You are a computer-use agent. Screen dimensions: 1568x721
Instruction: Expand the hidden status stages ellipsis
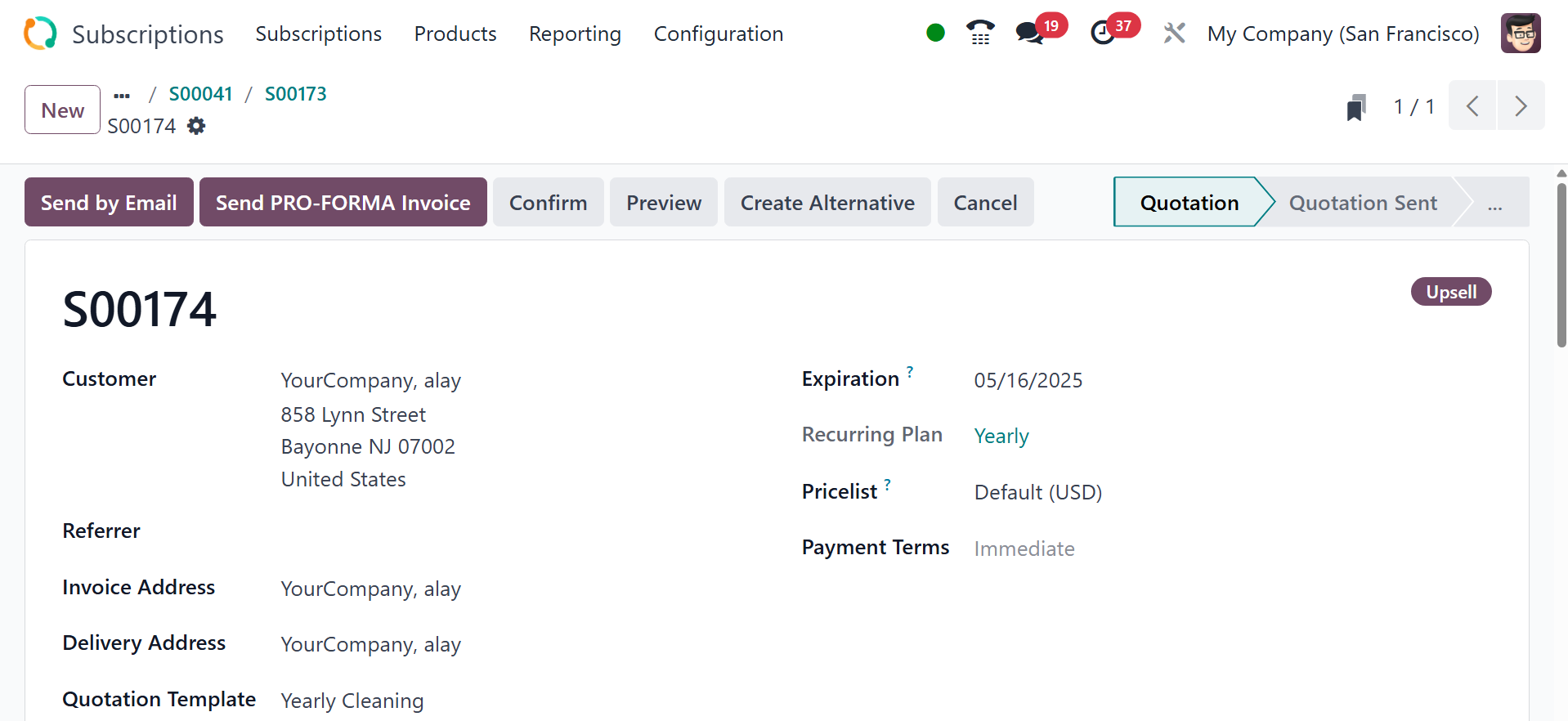coord(1494,203)
